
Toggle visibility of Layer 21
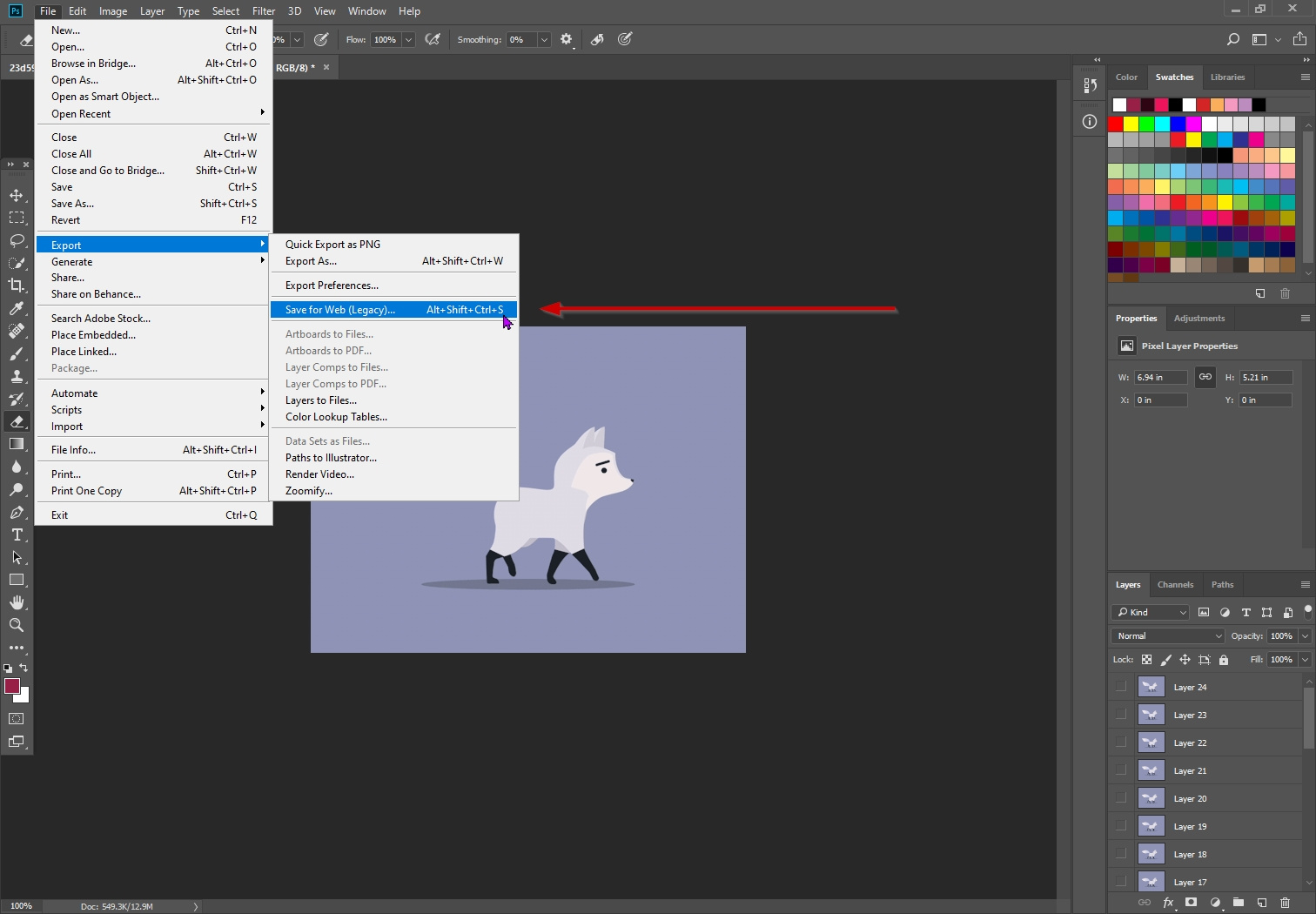[1121, 770]
